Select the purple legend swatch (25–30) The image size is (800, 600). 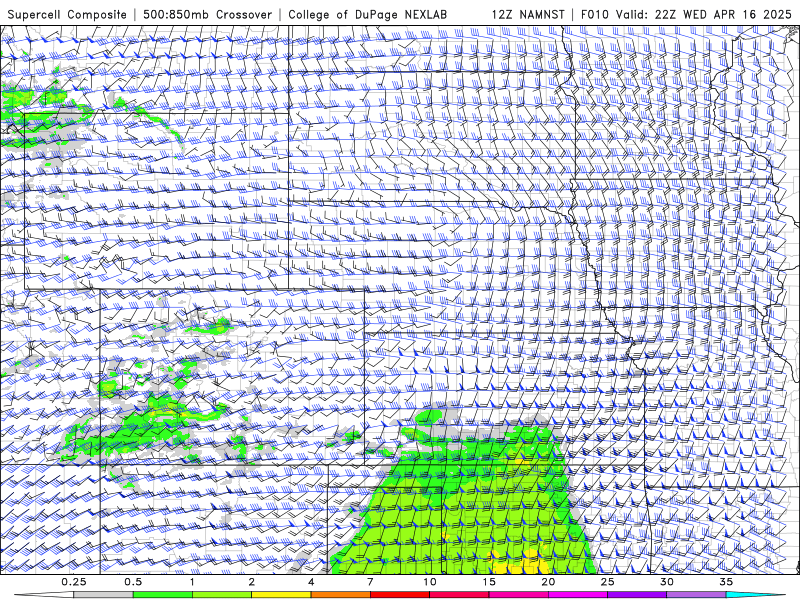tap(637, 594)
